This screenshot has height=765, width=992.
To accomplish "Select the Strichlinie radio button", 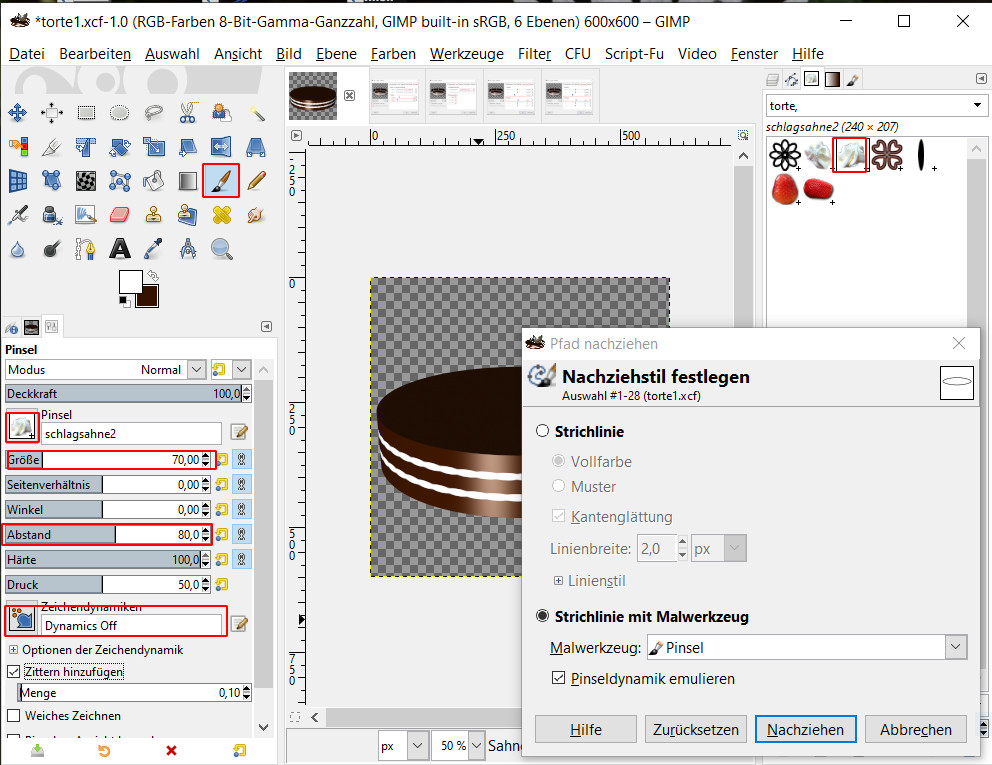I will tap(543, 432).
